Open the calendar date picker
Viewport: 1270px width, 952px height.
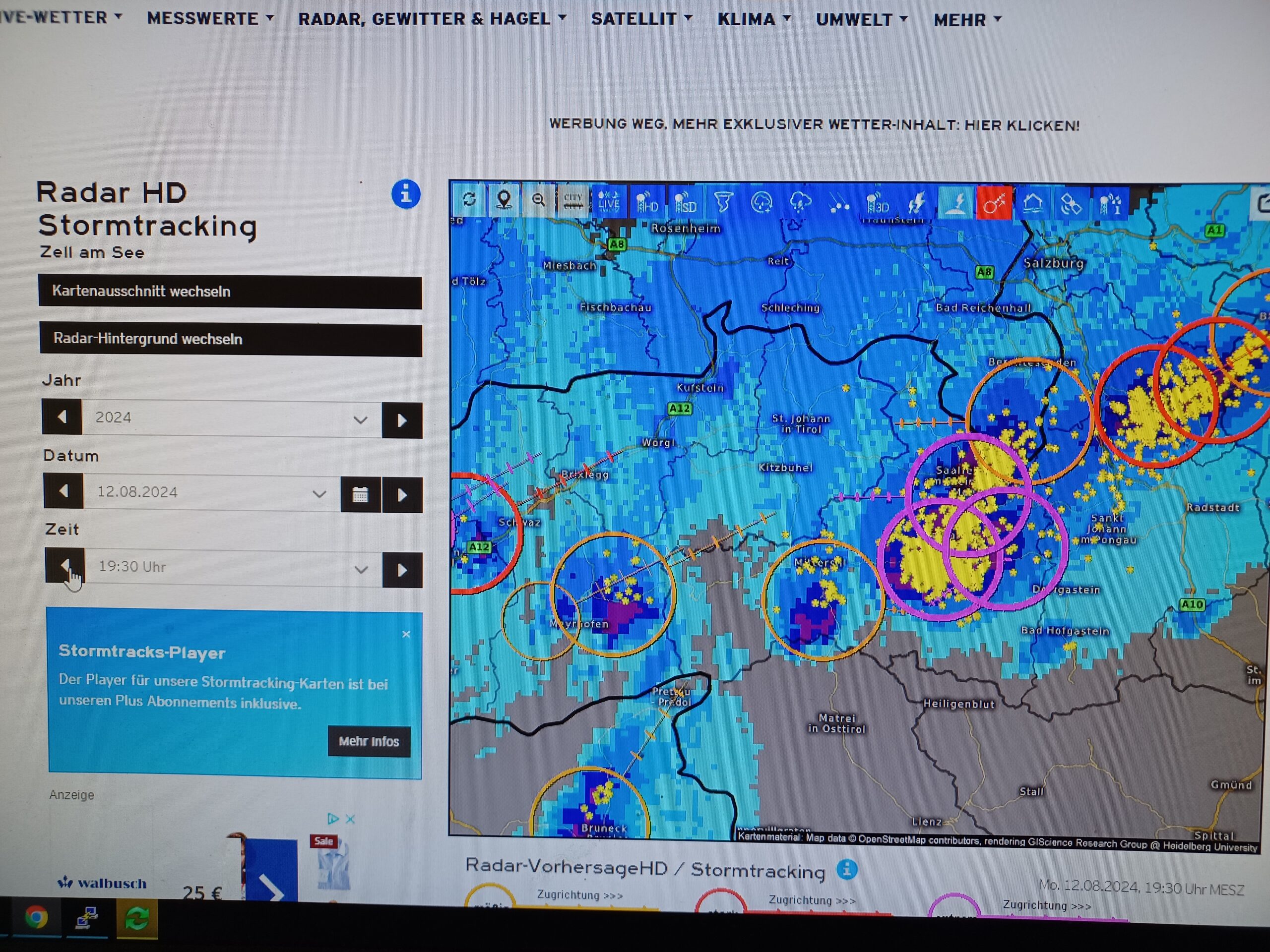coord(360,494)
